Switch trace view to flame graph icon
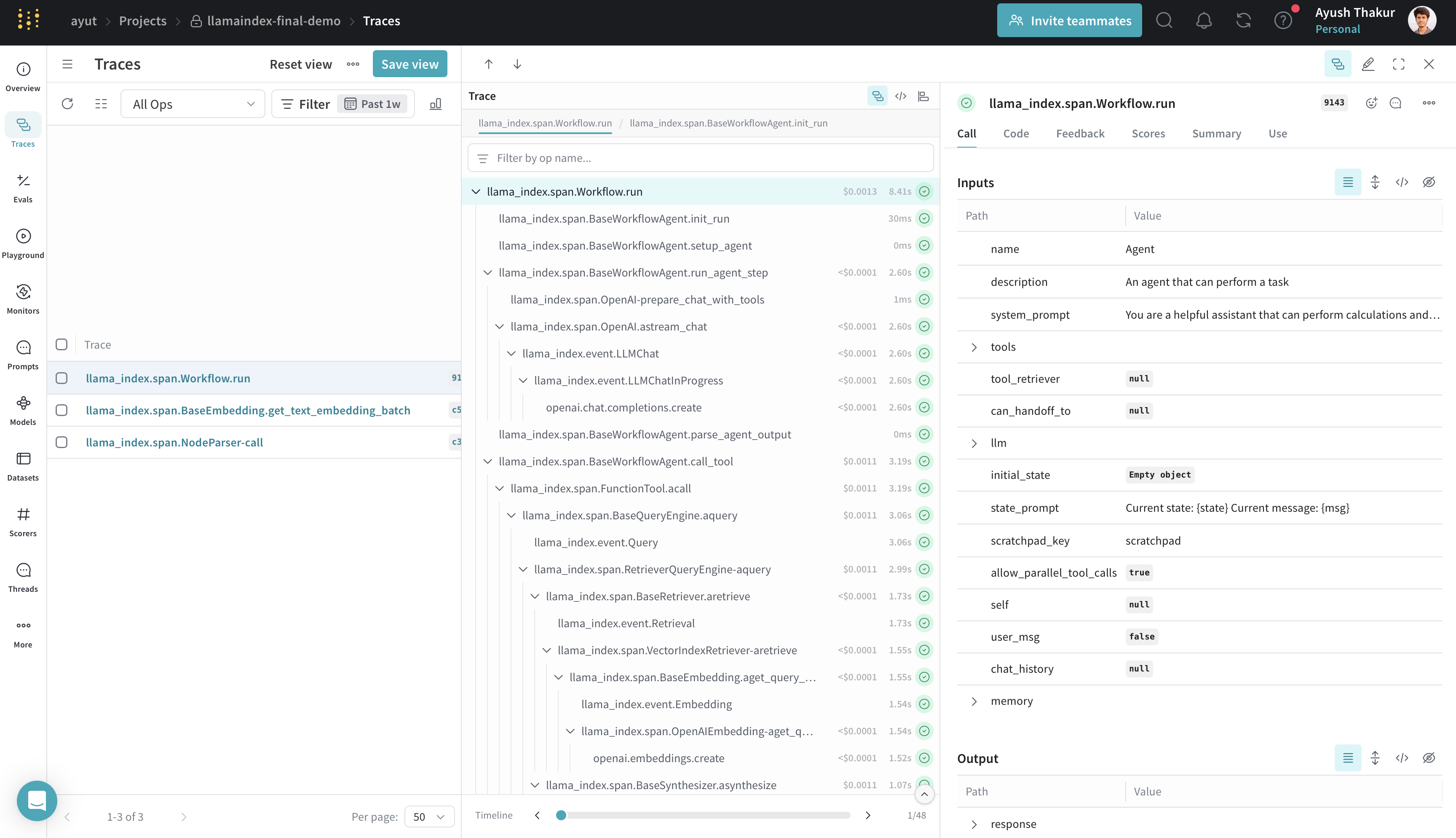1456x838 pixels. click(x=923, y=96)
